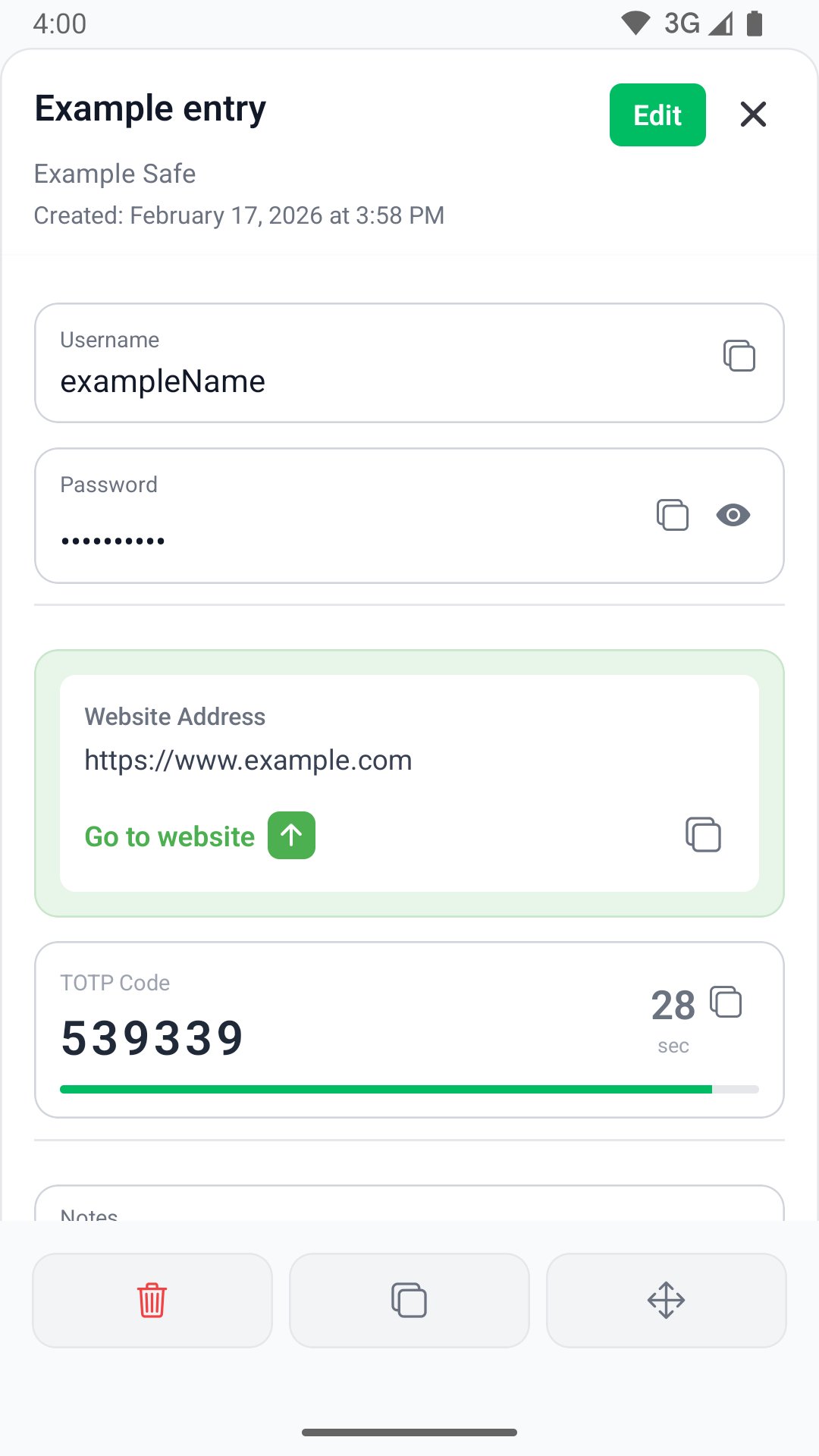The width and height of the screenshot is (819, 1456).
Task: Move entry using the arrows icon
Action: coord(667,1301)
